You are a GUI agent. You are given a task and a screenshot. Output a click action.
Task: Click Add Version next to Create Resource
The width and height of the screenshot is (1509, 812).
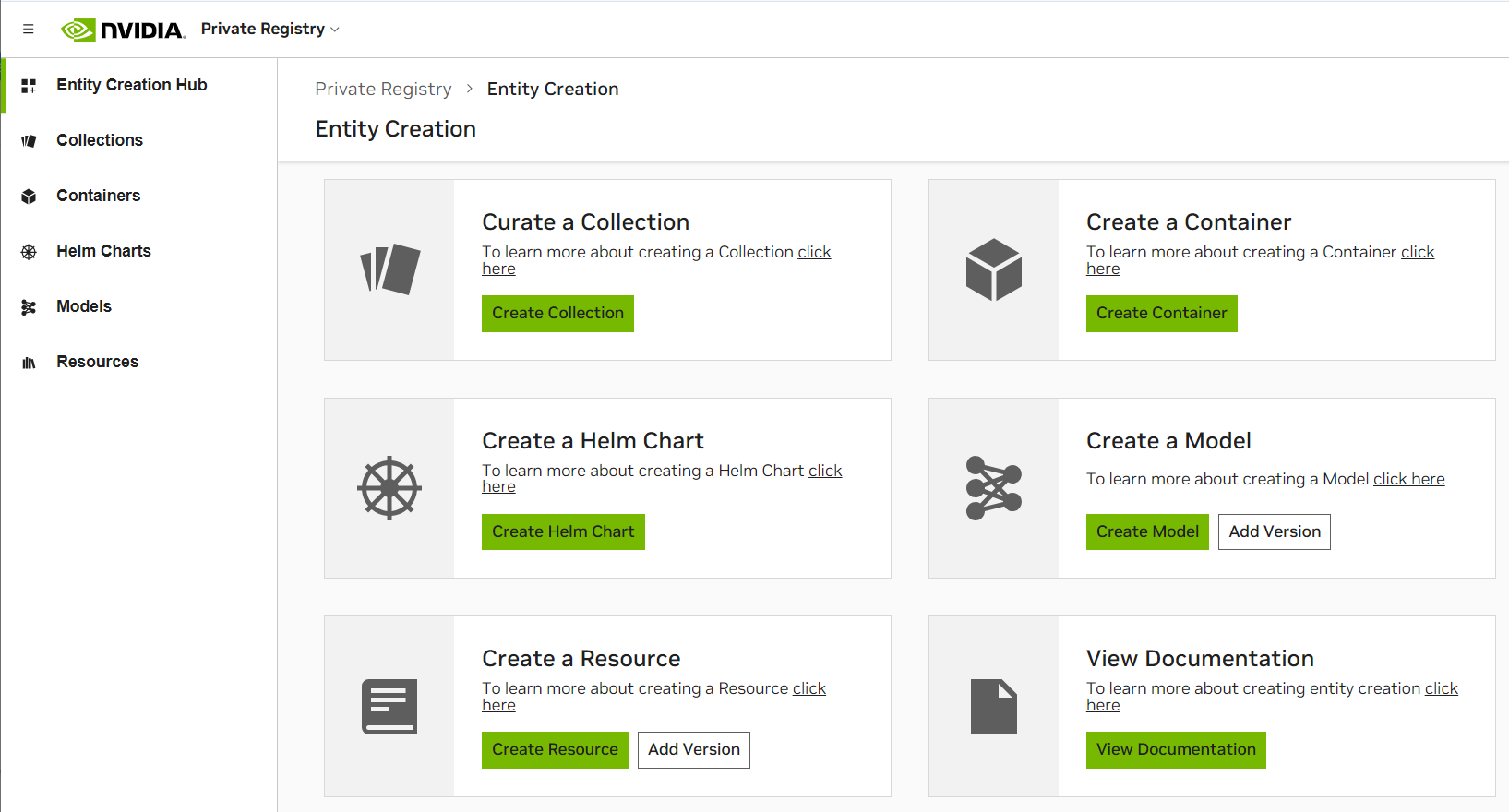point(694,750)
